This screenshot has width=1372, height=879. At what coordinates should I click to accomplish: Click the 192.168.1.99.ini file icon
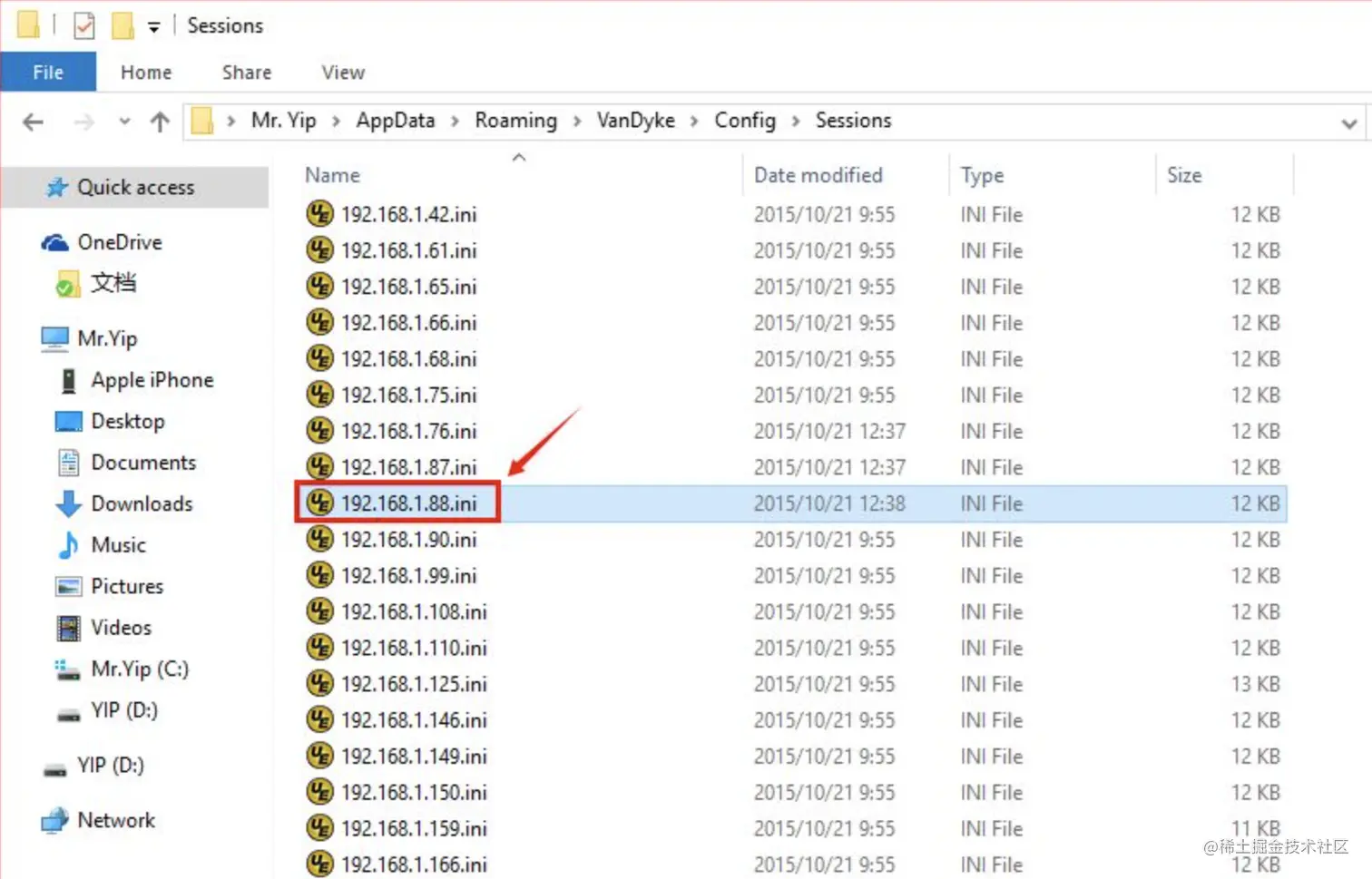[x=319, y=576]
